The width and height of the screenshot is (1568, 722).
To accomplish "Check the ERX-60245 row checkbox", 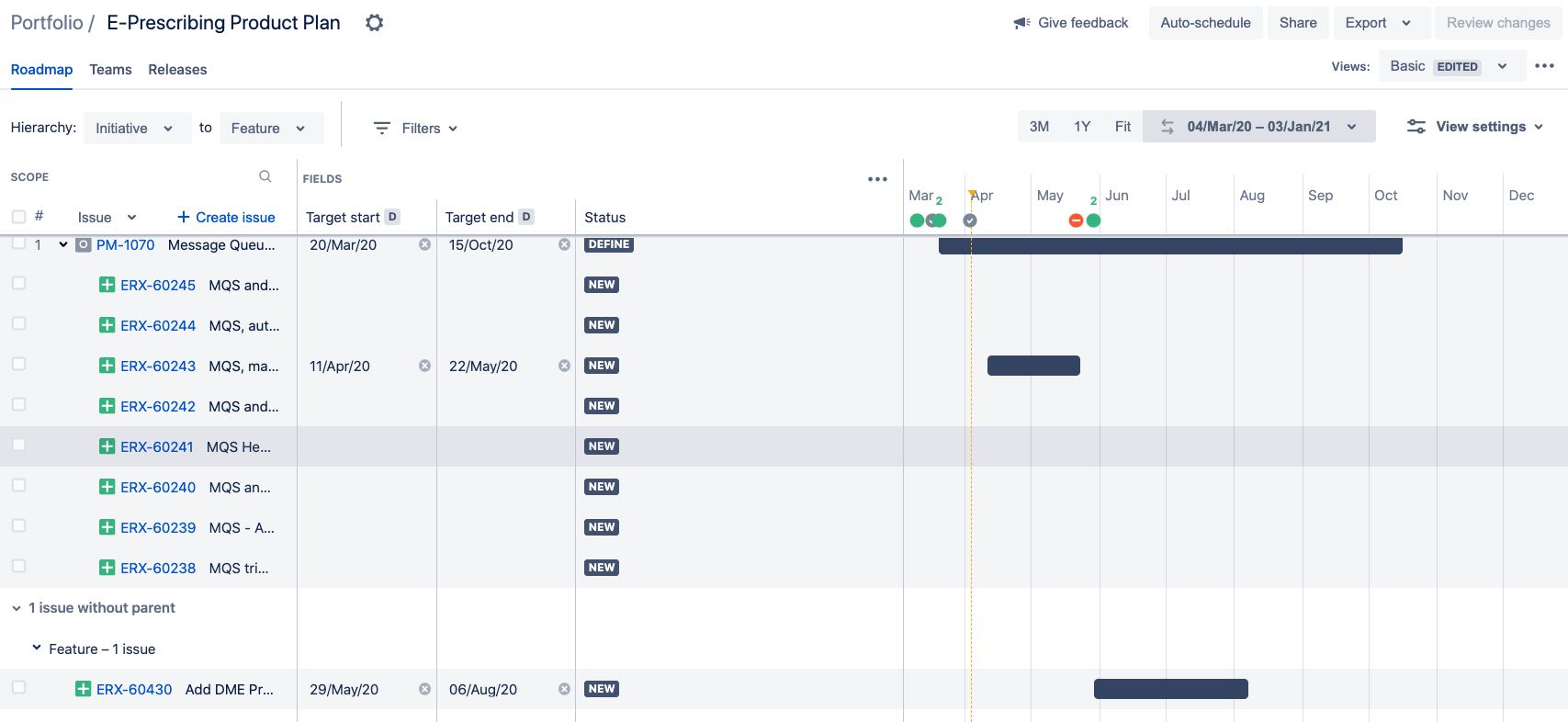I will [x=18, y=283].
